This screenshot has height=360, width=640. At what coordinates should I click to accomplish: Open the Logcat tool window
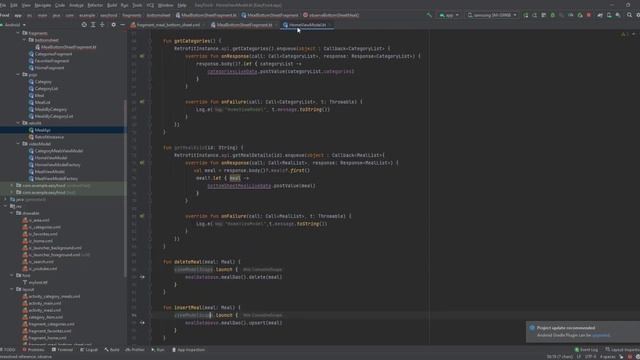click(89, 350)
